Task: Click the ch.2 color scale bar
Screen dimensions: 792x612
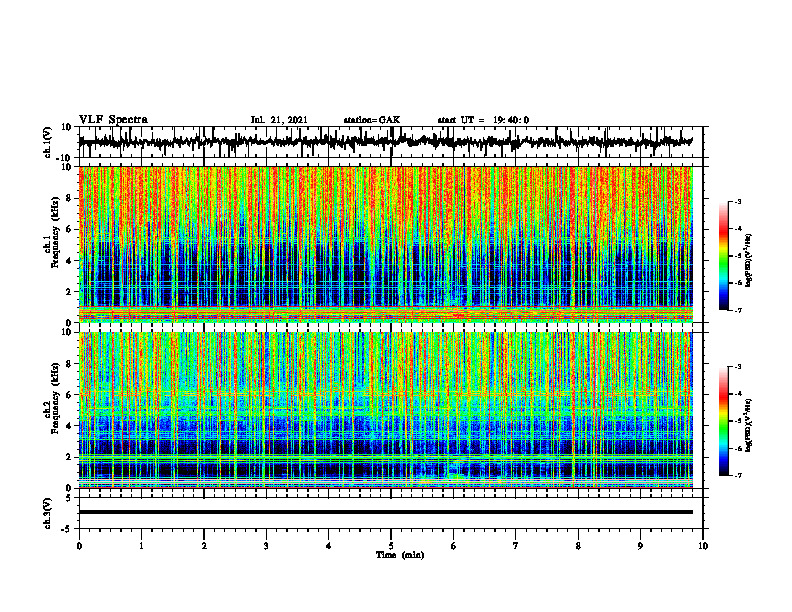Action: click(x=723, y=421)
